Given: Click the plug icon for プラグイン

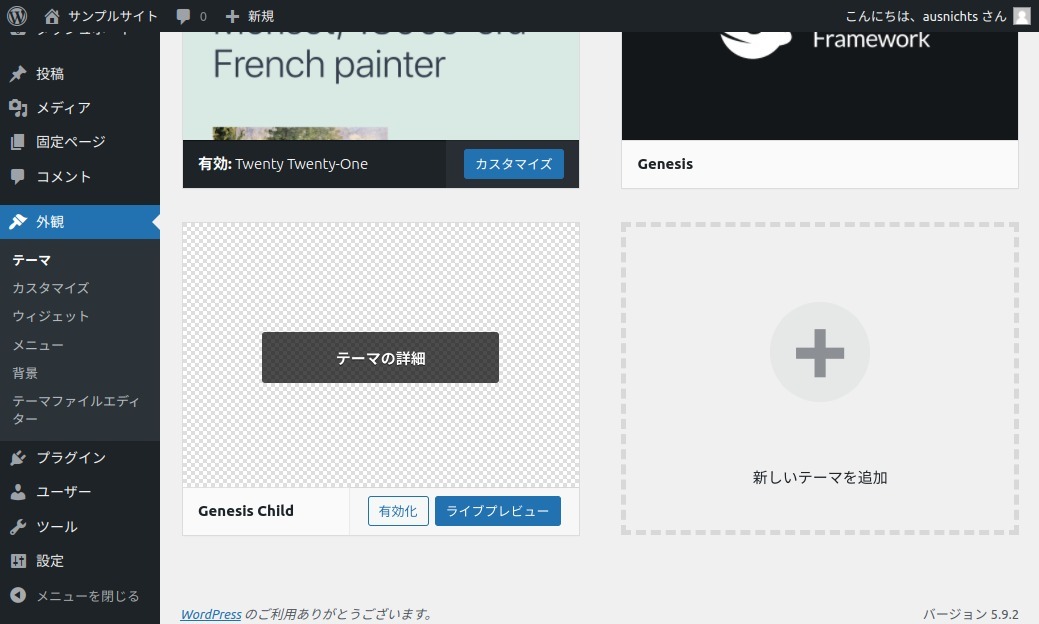Looking at the screenshot, I should pyautogui.click(x=18, y=458).
